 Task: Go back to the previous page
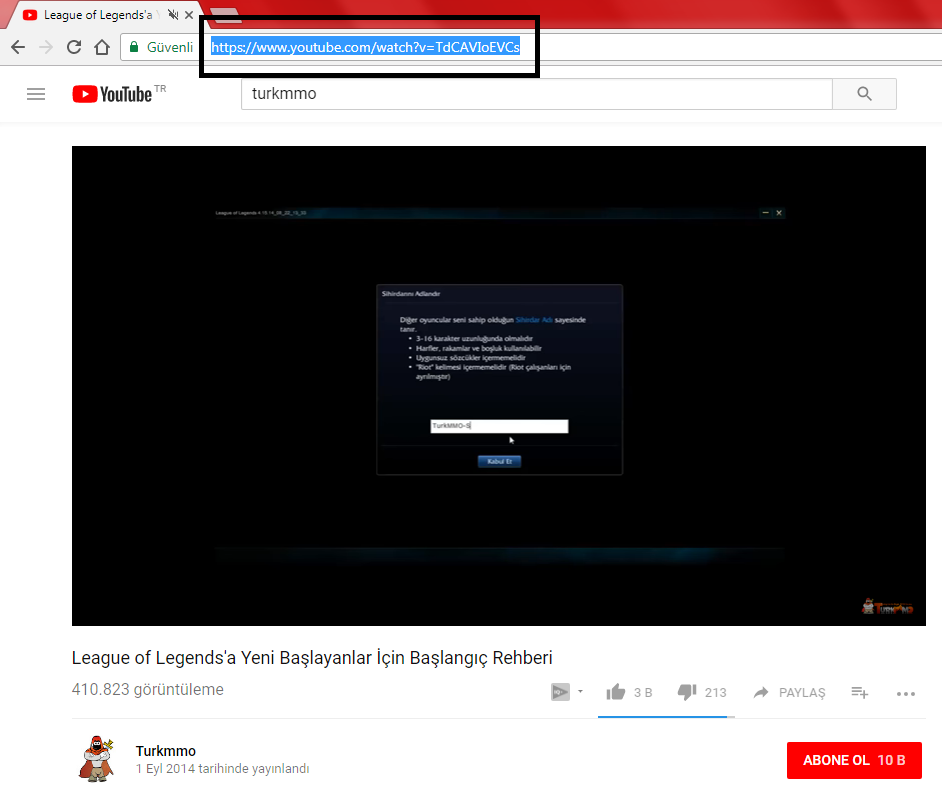(x=18, y=47)
